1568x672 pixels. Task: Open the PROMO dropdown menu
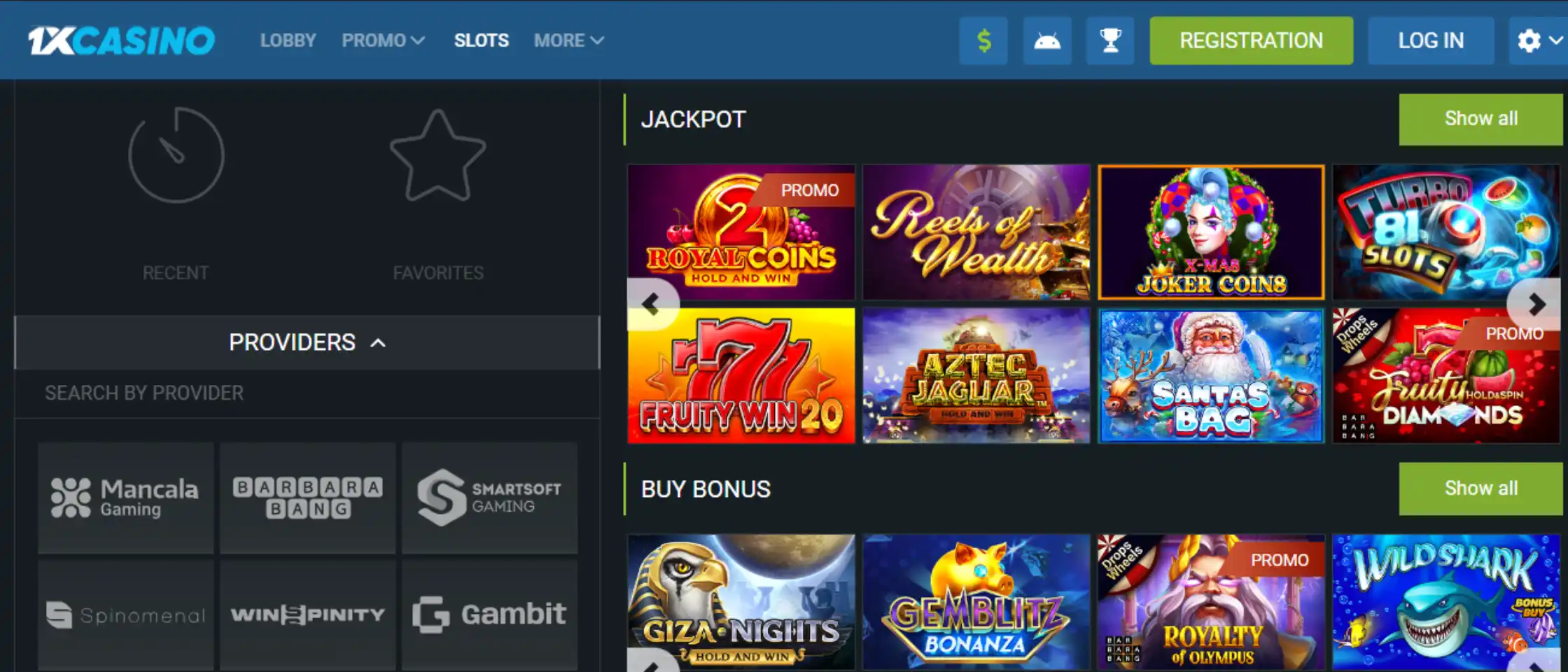click(x=383, y=41)
